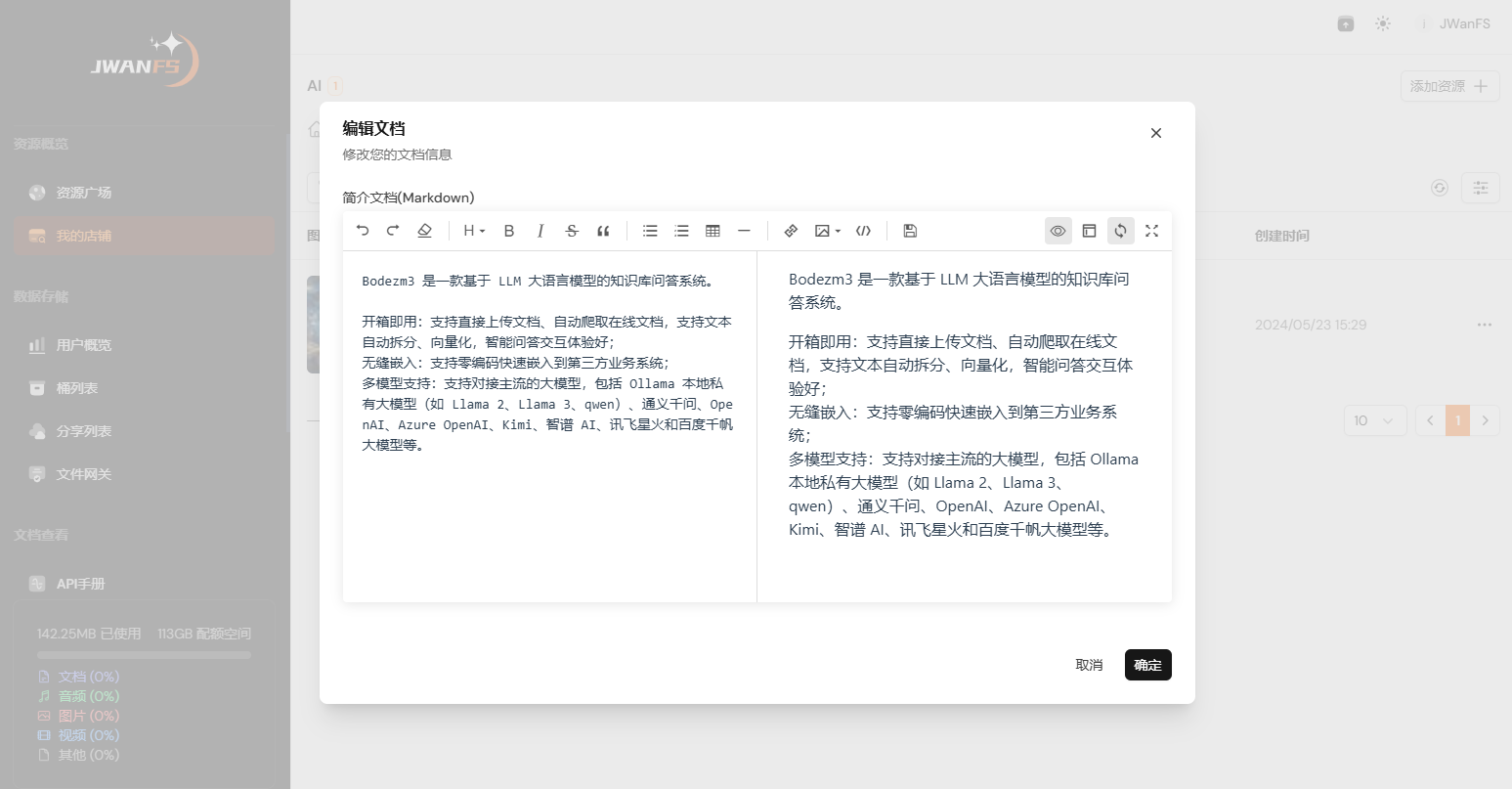Open the table filter settings icon

coord(1481,188)
